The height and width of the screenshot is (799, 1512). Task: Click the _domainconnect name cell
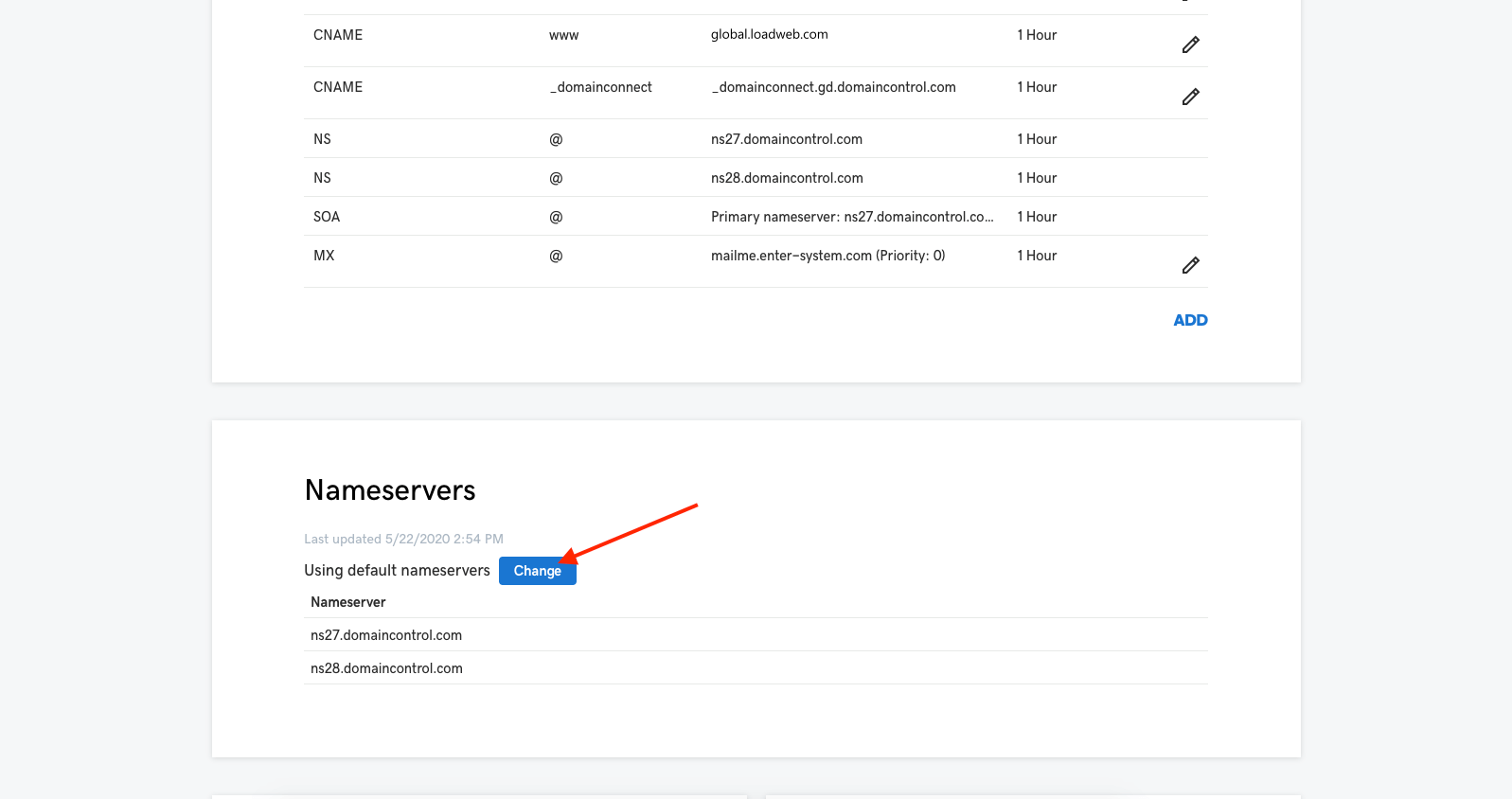(x=600, y=87)
